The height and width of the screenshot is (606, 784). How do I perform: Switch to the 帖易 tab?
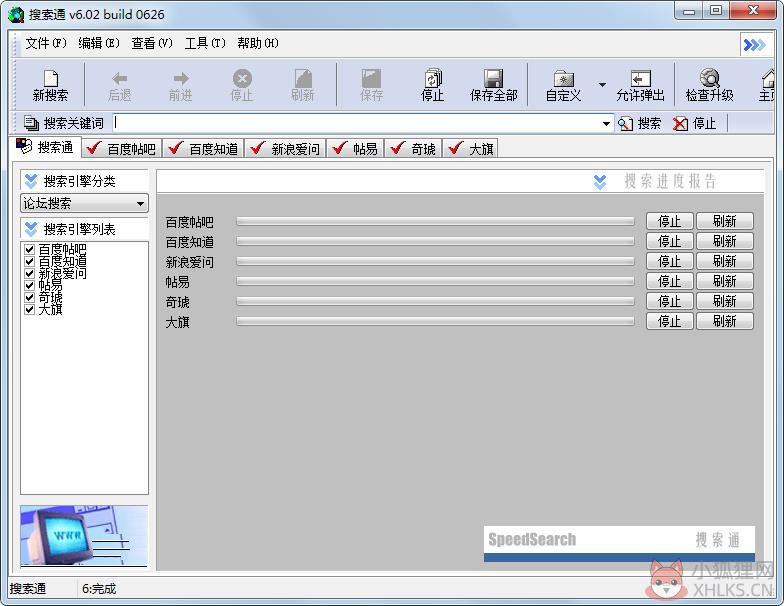coord(356,149)
